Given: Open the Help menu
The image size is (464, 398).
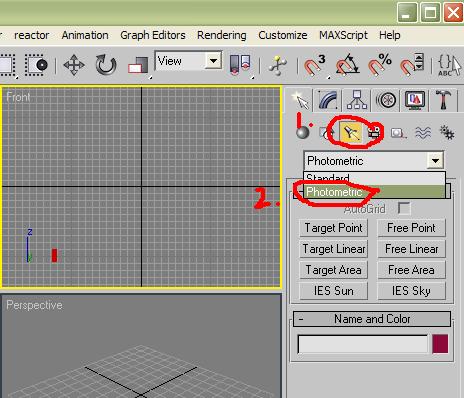Looking at the screenshot, I should click(389, 35).
